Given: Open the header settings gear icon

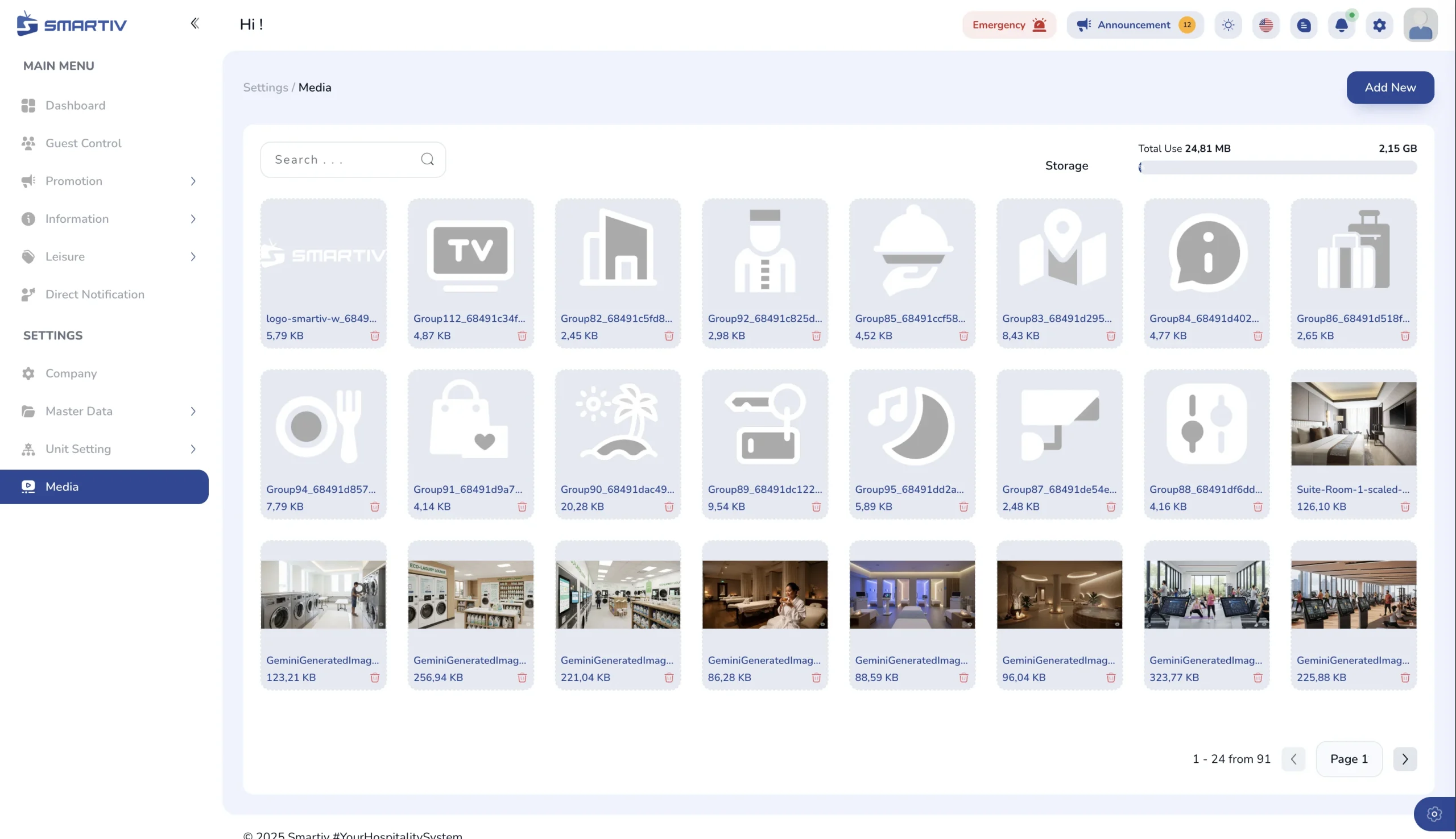Looking at the screenshot, I should tap(1379, 25).
